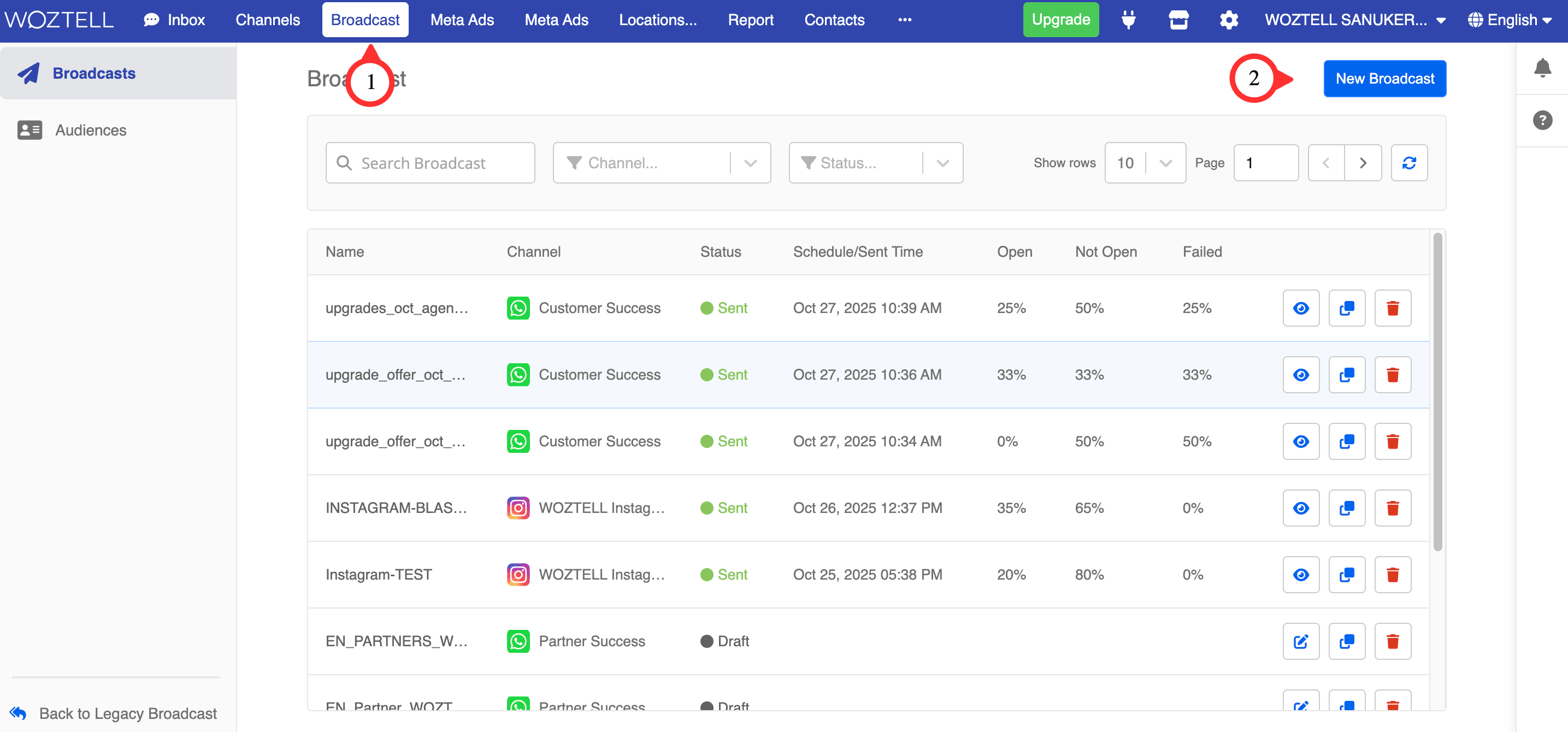This screenshot has width=1568, height=732.
Task: Click the New Broadcast button
Action: coord(1384,79)
